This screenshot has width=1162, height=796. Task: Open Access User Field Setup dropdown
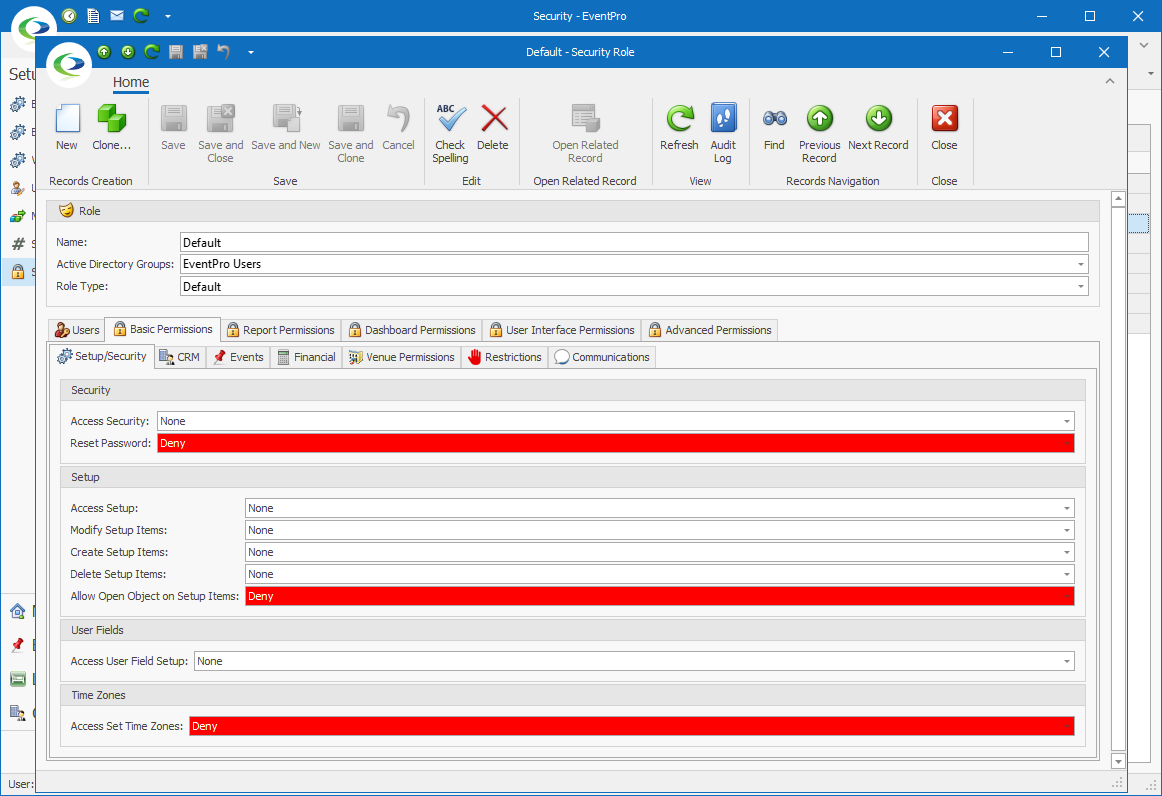(1067, 662)
